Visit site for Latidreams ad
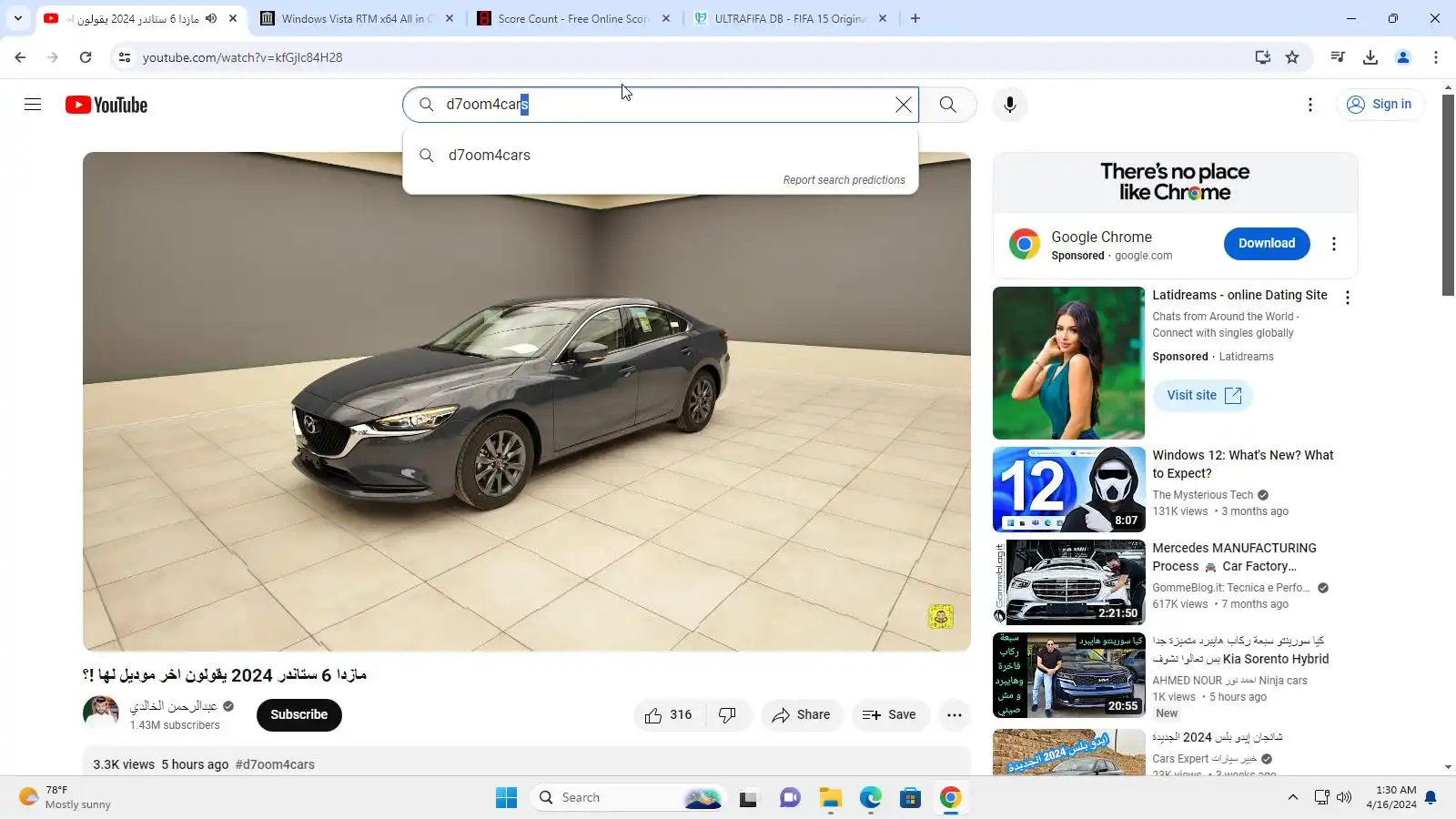 click(x=1203, y=395)
